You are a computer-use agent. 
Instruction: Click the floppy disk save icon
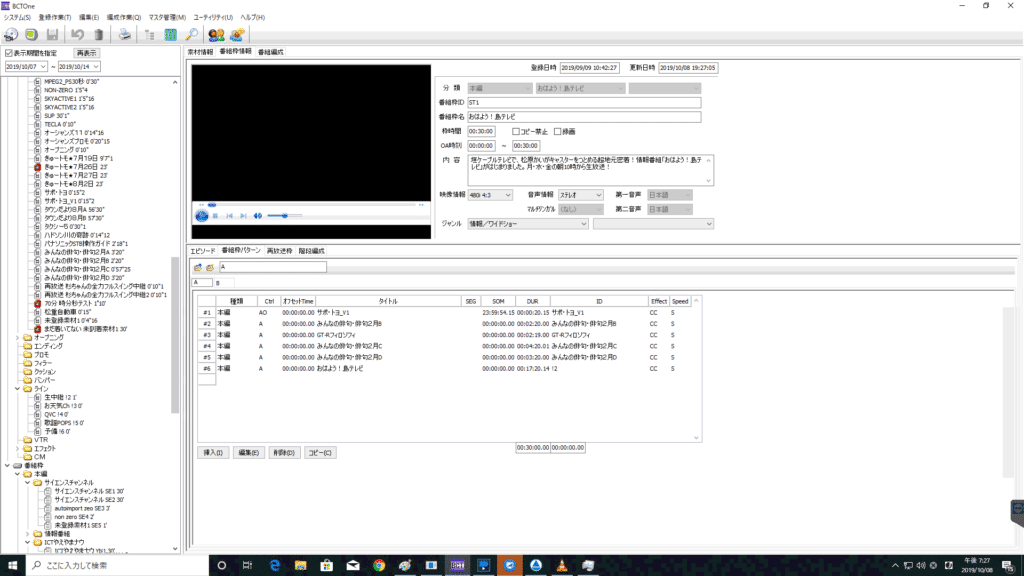(x=52, y=35)
